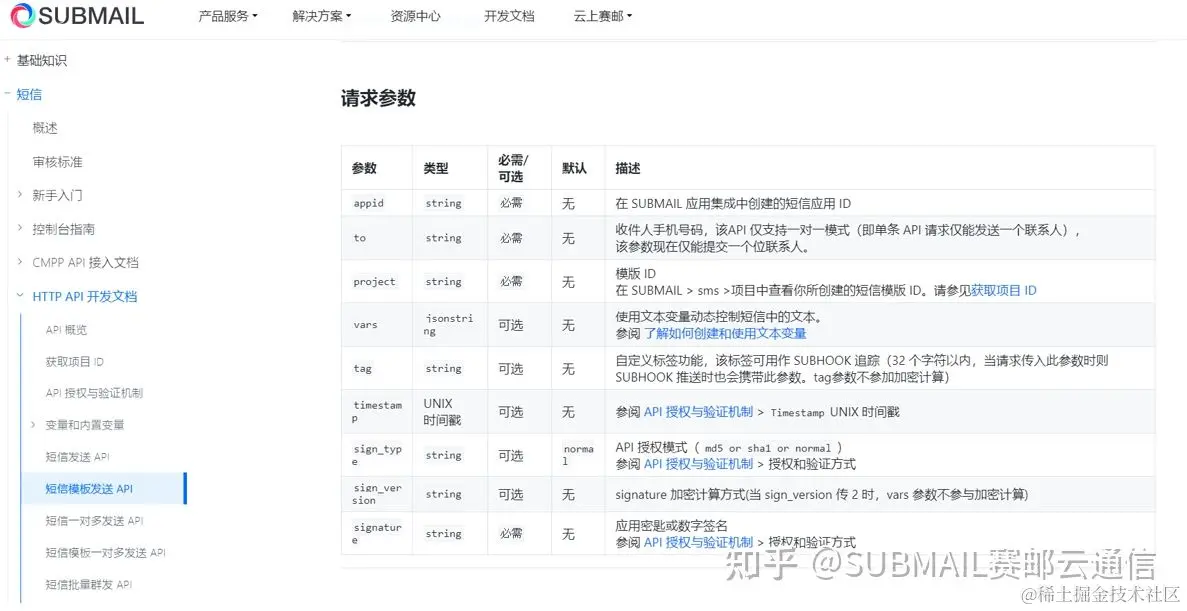Click 必需 in the project row
The width and height of the screenshot is (1187, 611).
[x=511, y=282]
